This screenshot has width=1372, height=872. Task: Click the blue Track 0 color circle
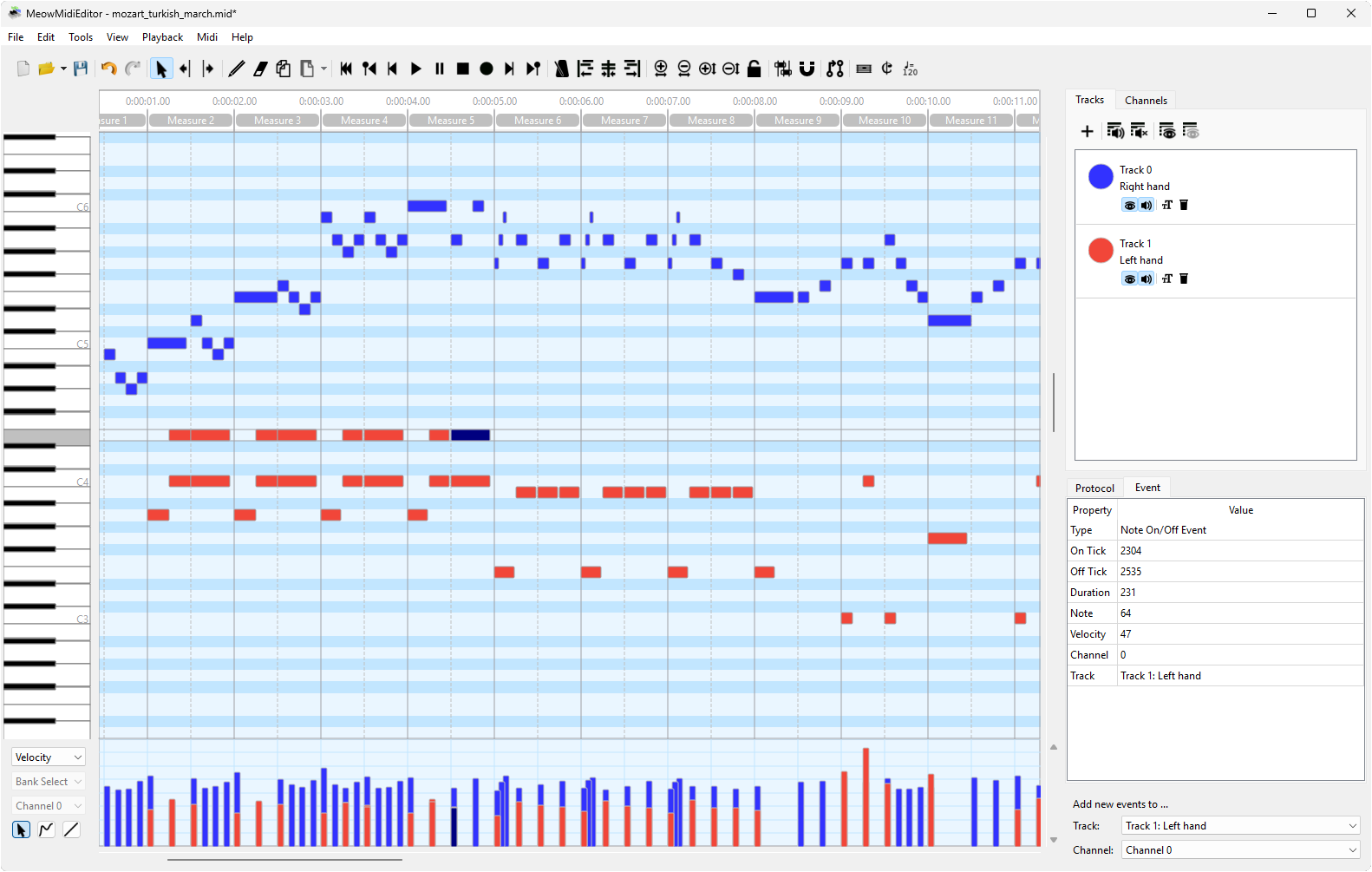click(x=1101, y=177)
